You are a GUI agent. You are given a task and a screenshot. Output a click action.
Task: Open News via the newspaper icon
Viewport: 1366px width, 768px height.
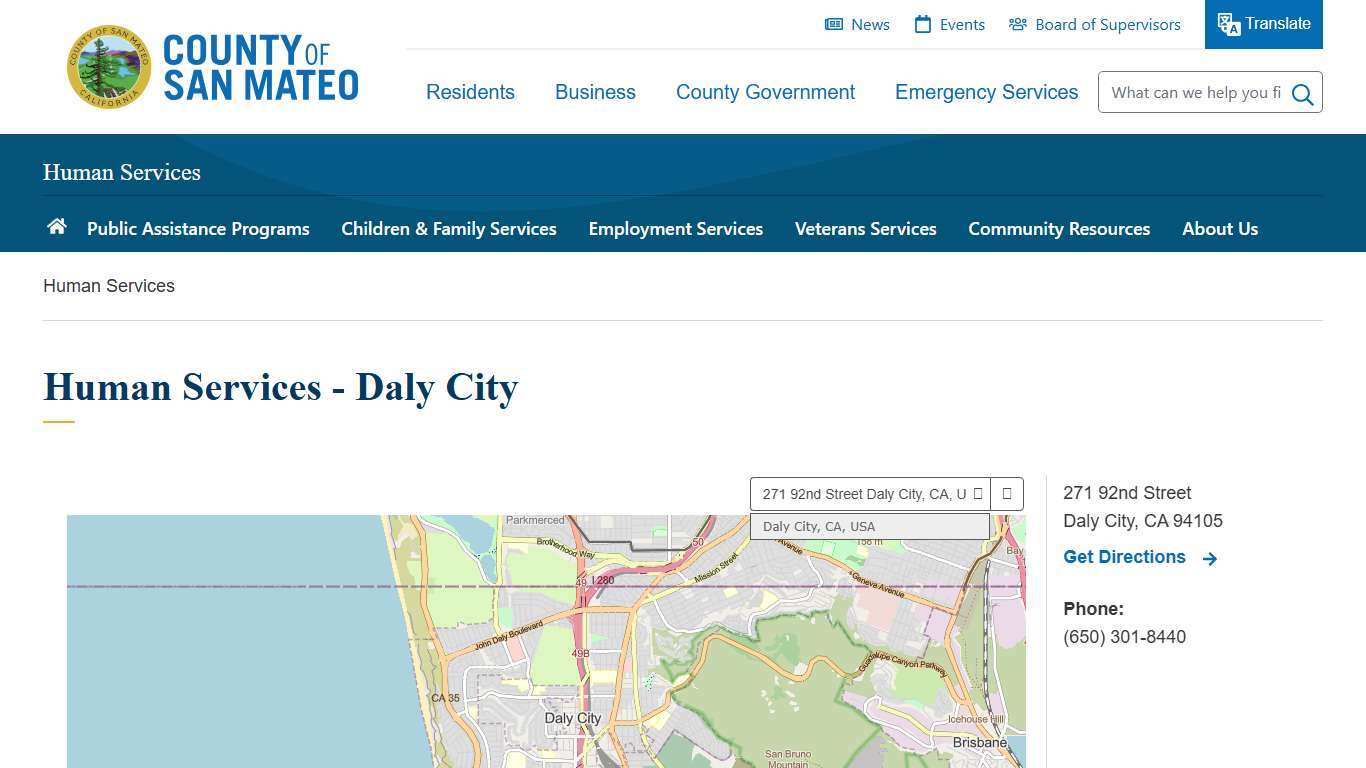[833, 24]
